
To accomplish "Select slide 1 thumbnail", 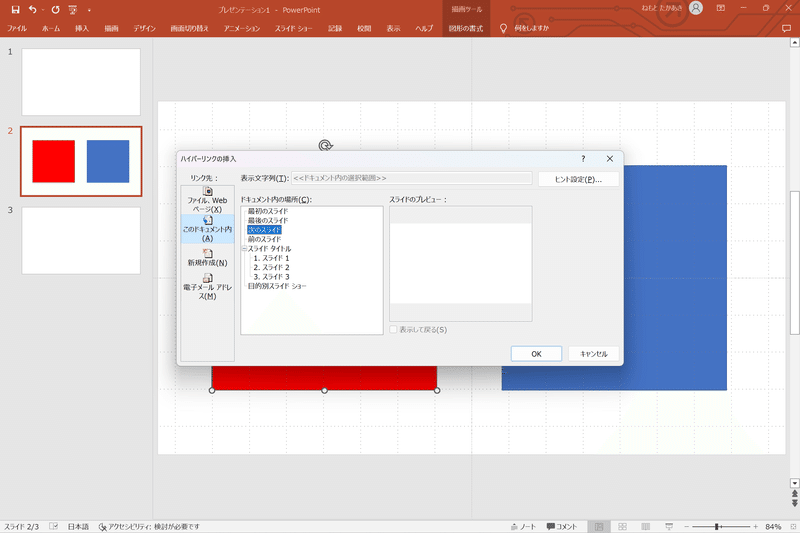I will [81, 82].
